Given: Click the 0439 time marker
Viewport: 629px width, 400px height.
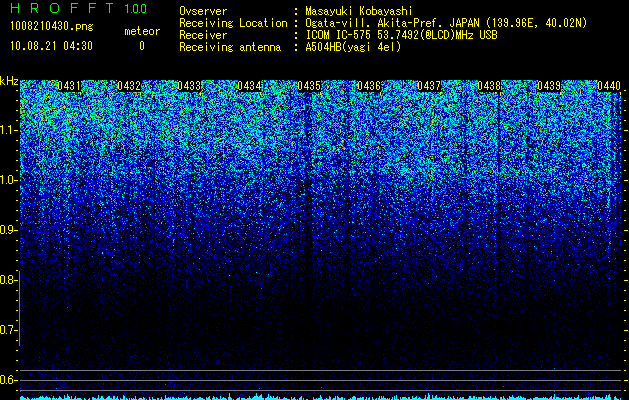Looking at the screenshot, I should click(x=549, y=86).
